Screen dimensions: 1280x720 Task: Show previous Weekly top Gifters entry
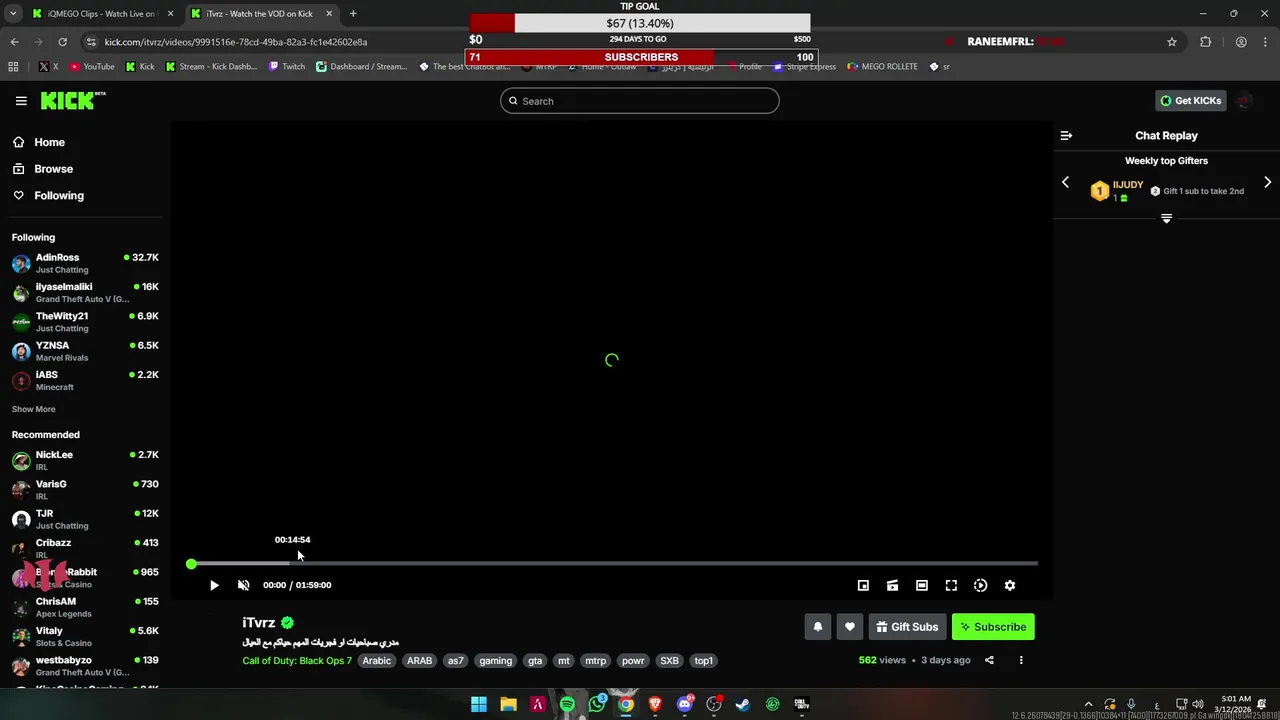[1065, 182]
